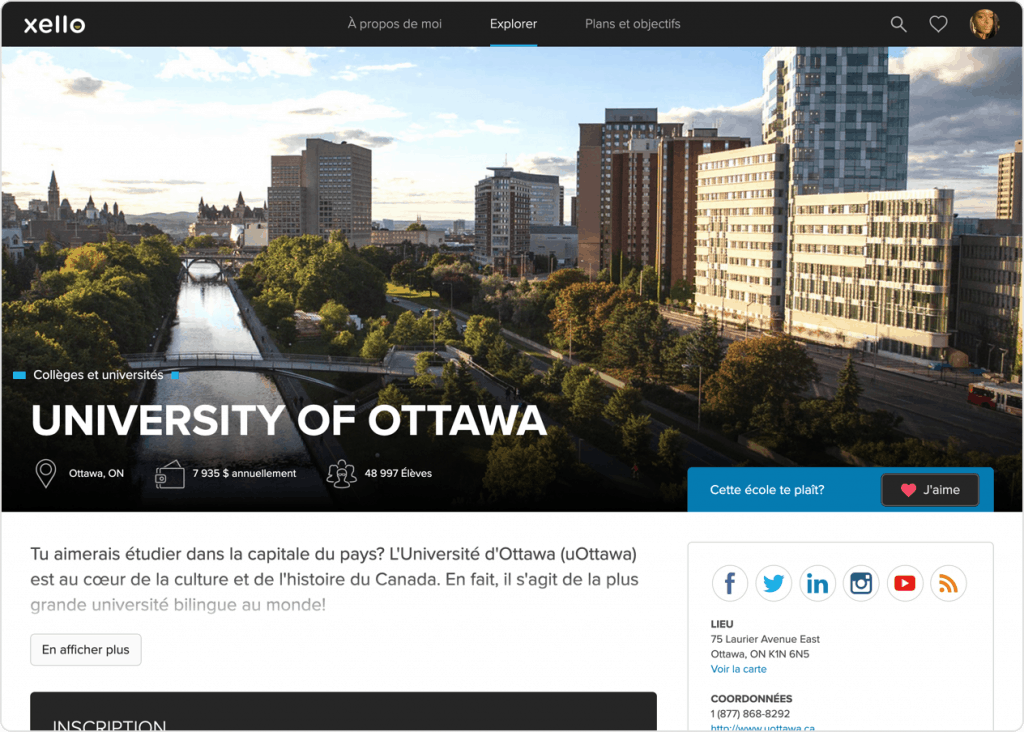
Task: Open the YouTube channel icon
Action: coord(905,583)
